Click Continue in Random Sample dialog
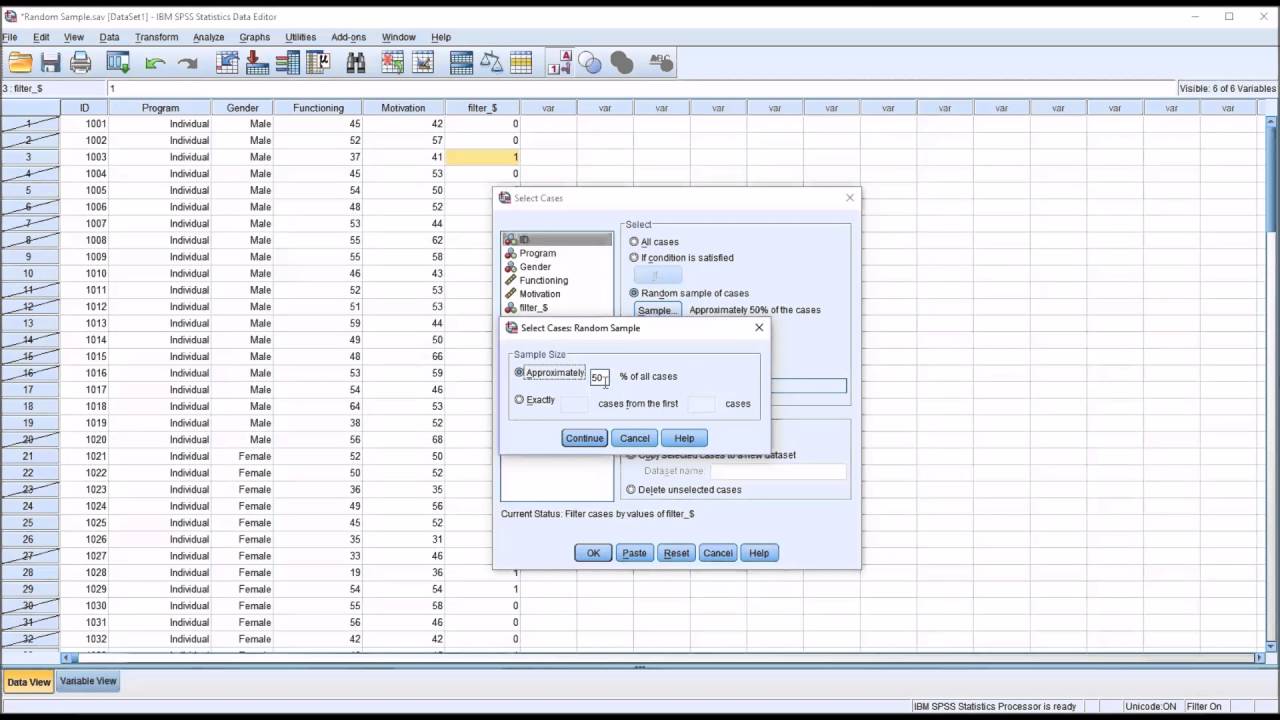The height and width of the screenshot is (720, 1280). coord(584,438)
